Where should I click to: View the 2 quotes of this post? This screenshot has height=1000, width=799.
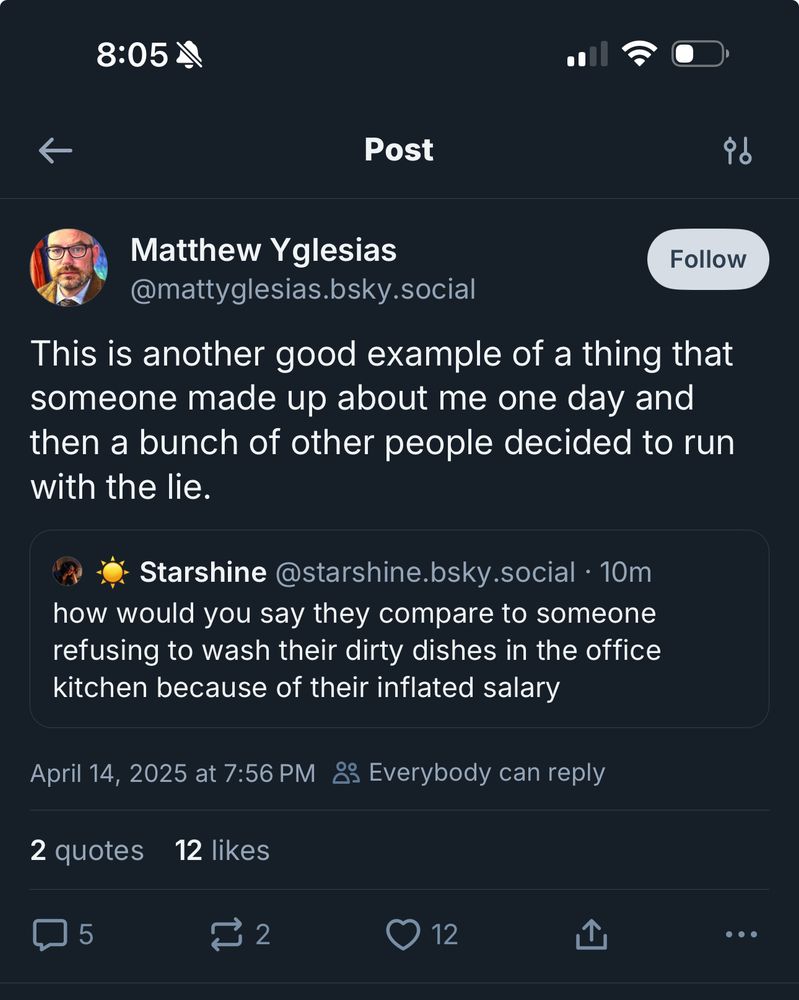tap(86, 850)
